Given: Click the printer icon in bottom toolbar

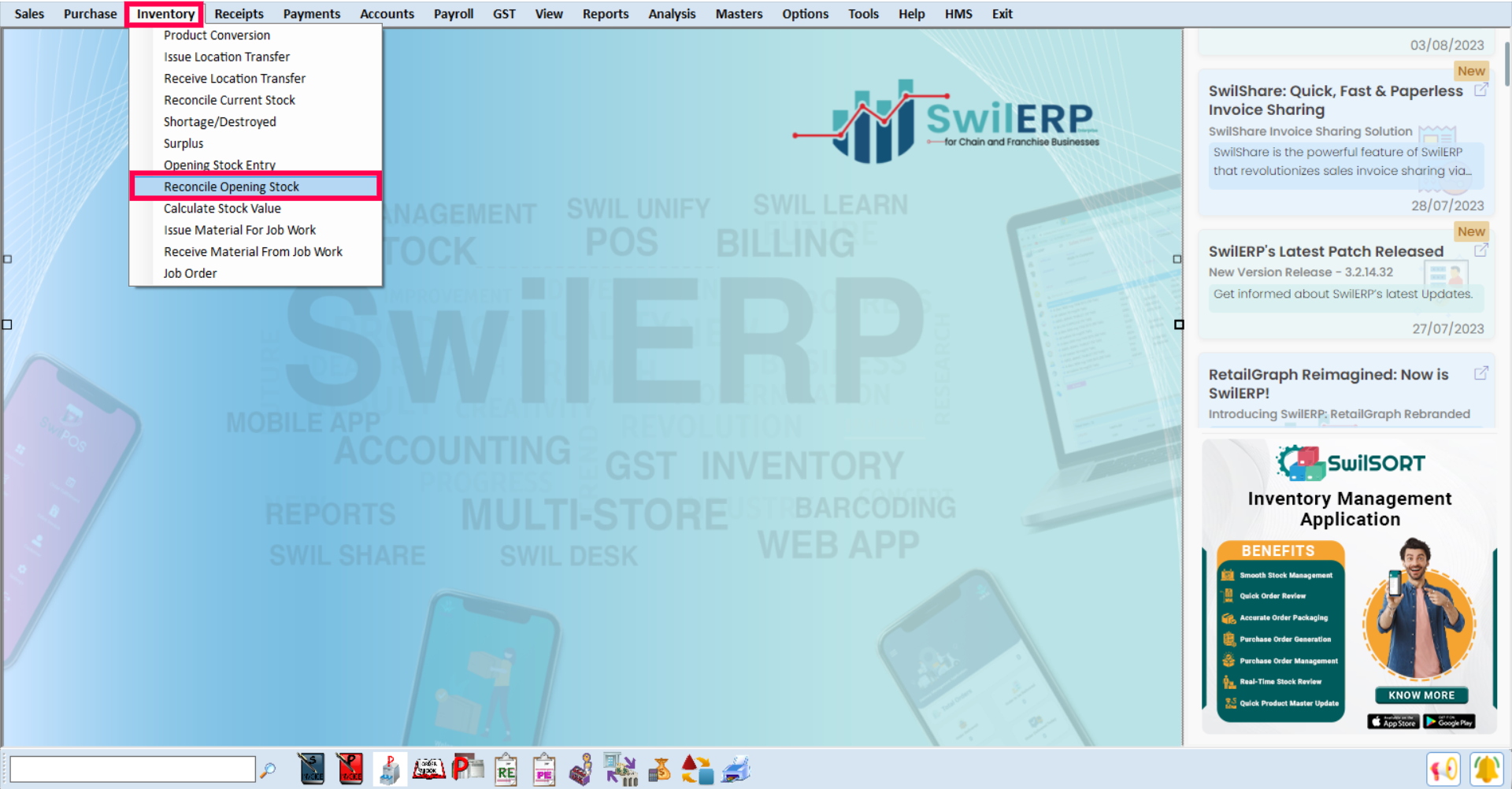Looking at the screenshot, I should [x=736, y=769].
